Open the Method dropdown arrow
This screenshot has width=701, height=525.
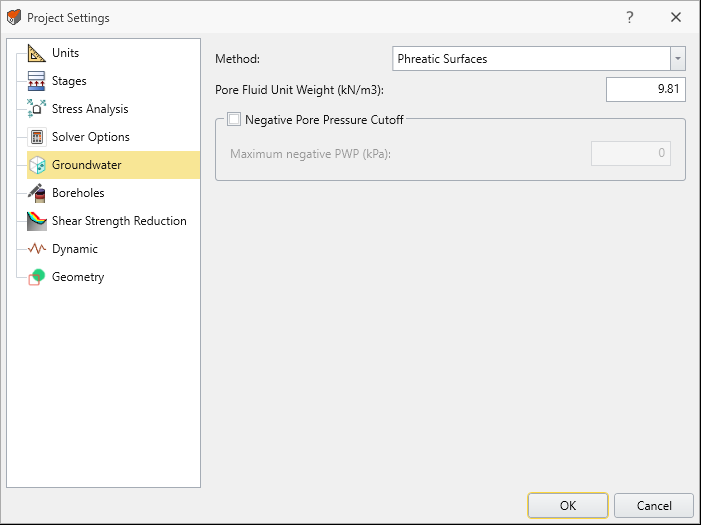(678, 59)
